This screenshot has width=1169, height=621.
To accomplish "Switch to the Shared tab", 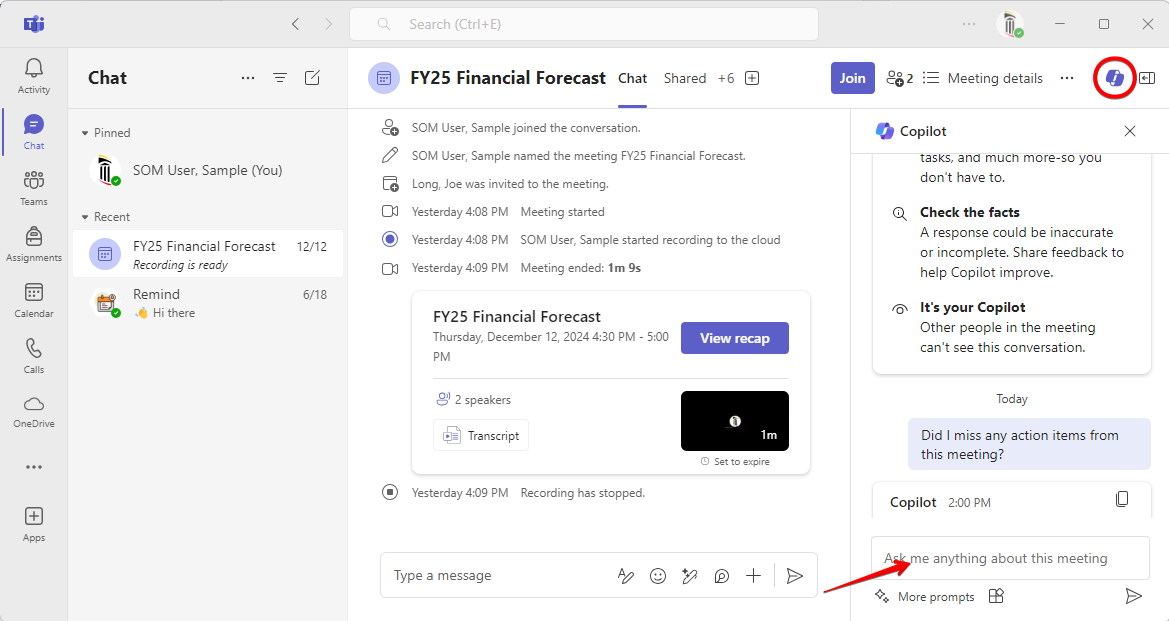I will click(x=684, y=78).
